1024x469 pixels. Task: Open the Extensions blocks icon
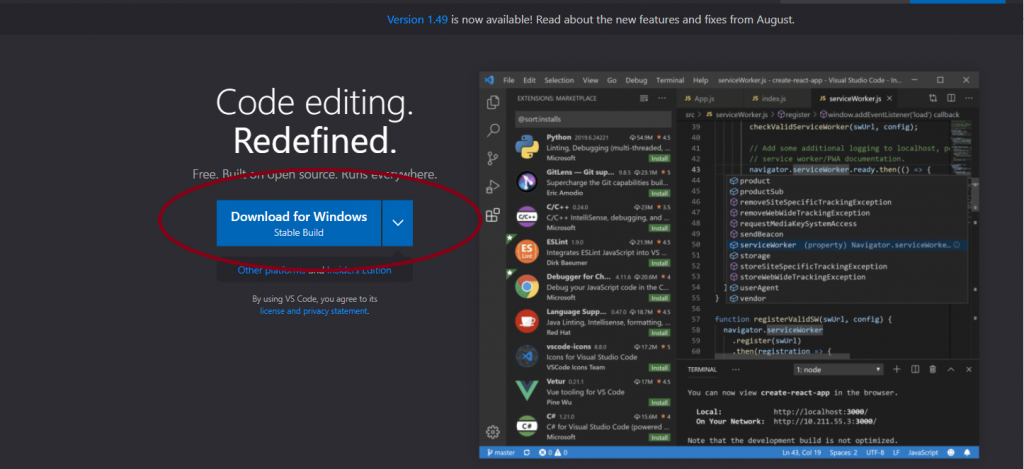click(x=493, y=215)
